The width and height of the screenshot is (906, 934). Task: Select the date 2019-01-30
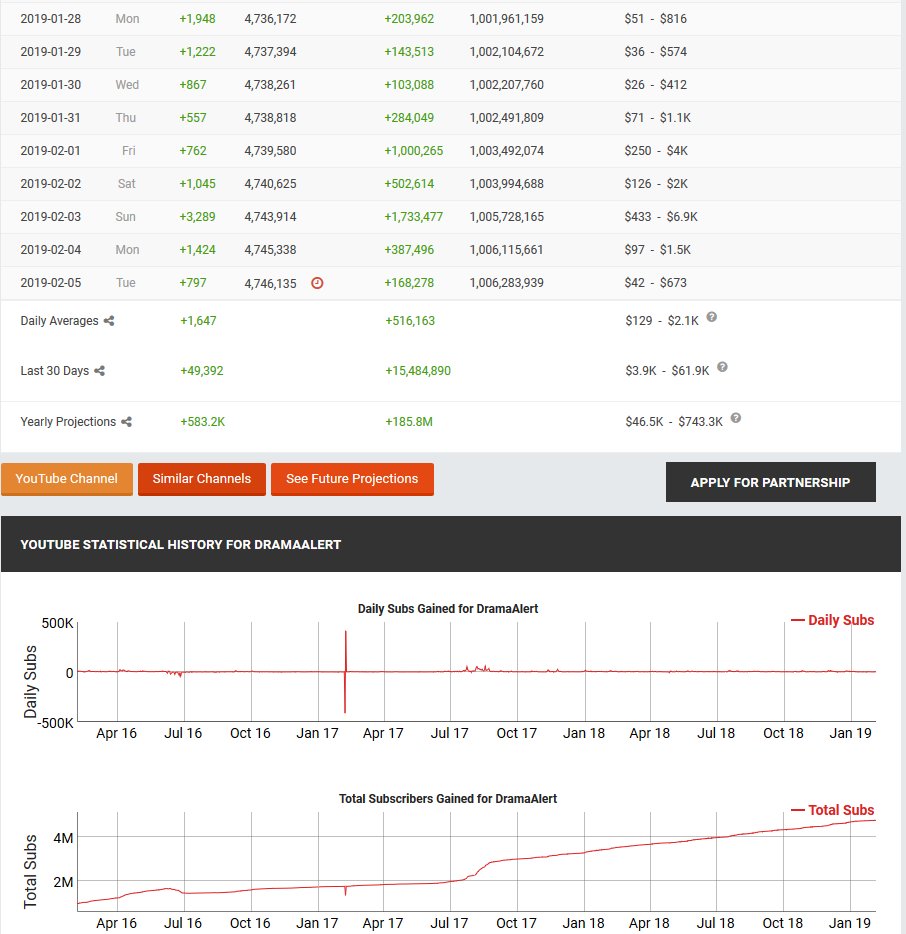pos(51,85)
